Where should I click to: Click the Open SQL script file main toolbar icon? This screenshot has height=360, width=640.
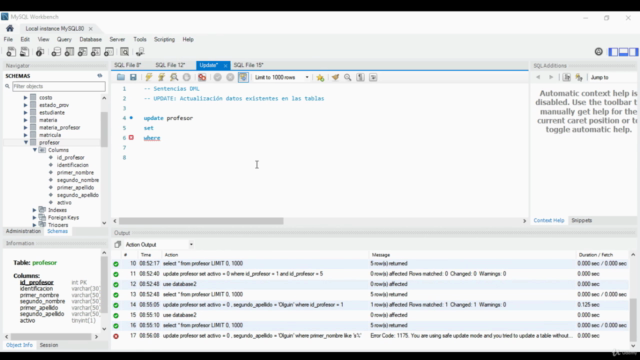tap(24, 52)
